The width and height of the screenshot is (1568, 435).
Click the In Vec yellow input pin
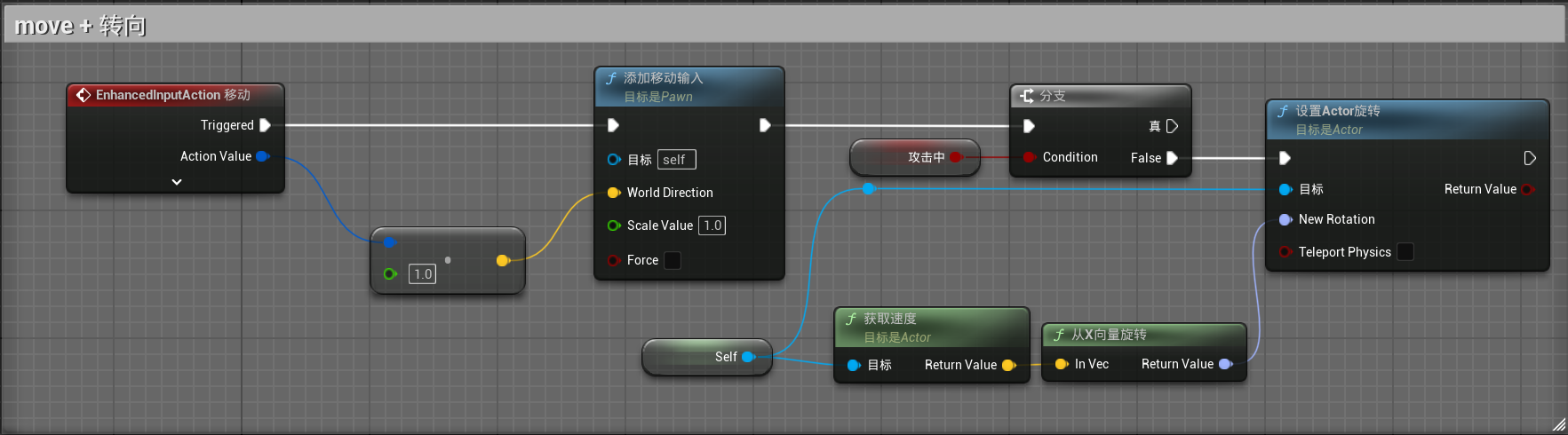tap(1061, 364)
